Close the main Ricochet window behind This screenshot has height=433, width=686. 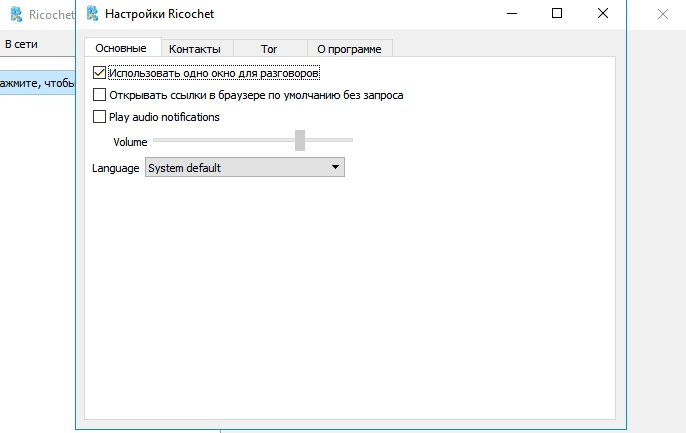pos(663,14)
